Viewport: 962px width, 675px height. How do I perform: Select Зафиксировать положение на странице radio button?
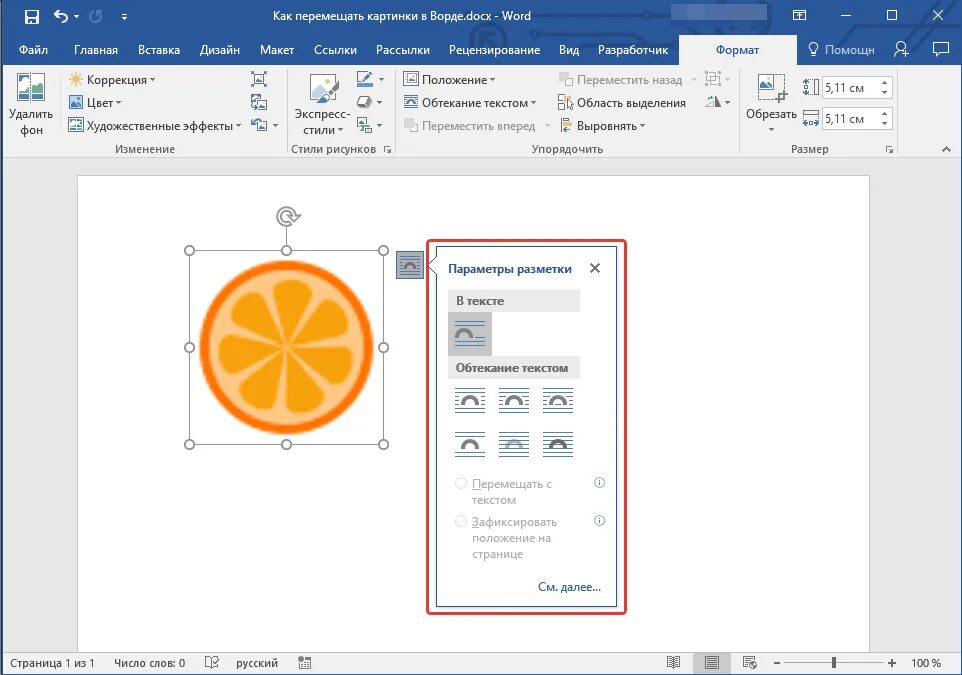(x=461, y=522)
